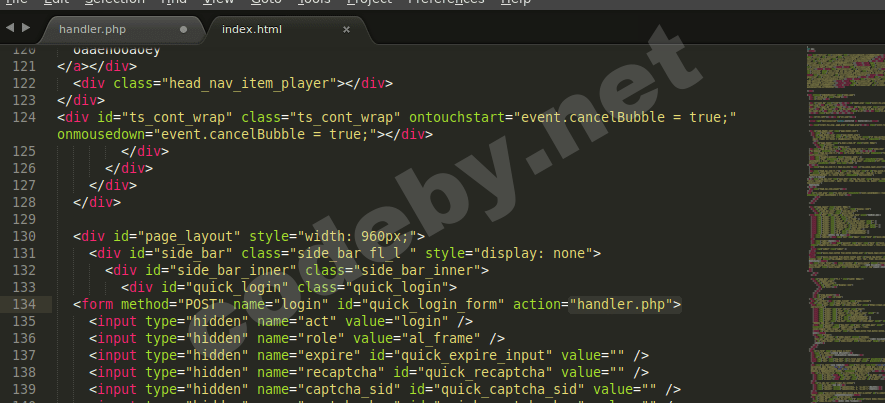Open the Preferences menu
The width and height of the screenshot is (885, 403).
tap(446, 2)
